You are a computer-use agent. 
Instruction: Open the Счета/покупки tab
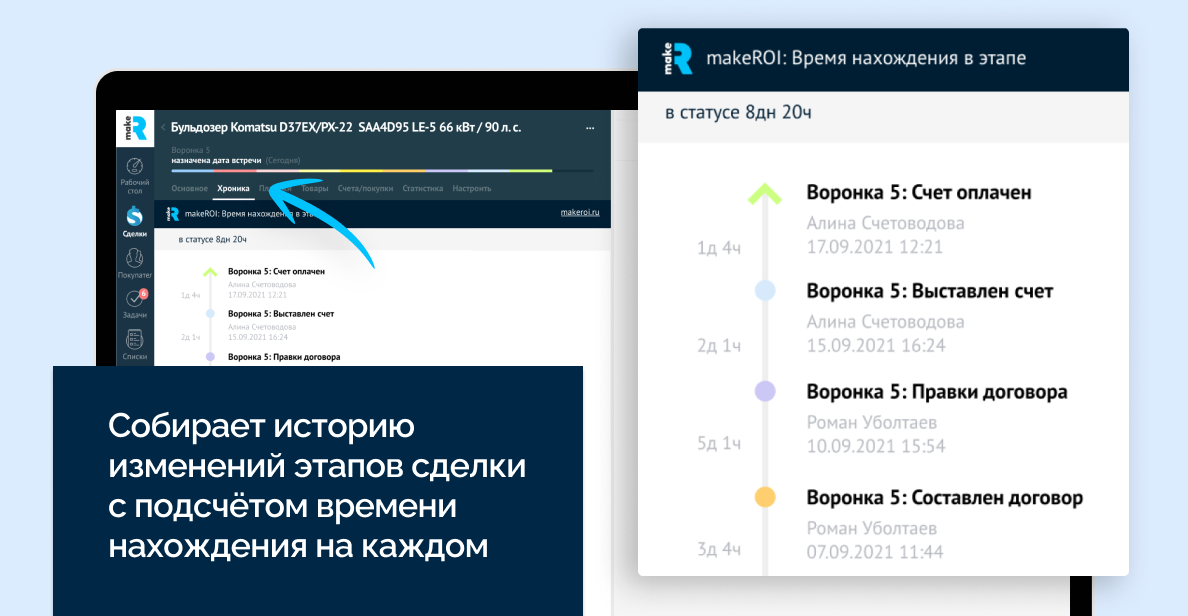(365, 188)
